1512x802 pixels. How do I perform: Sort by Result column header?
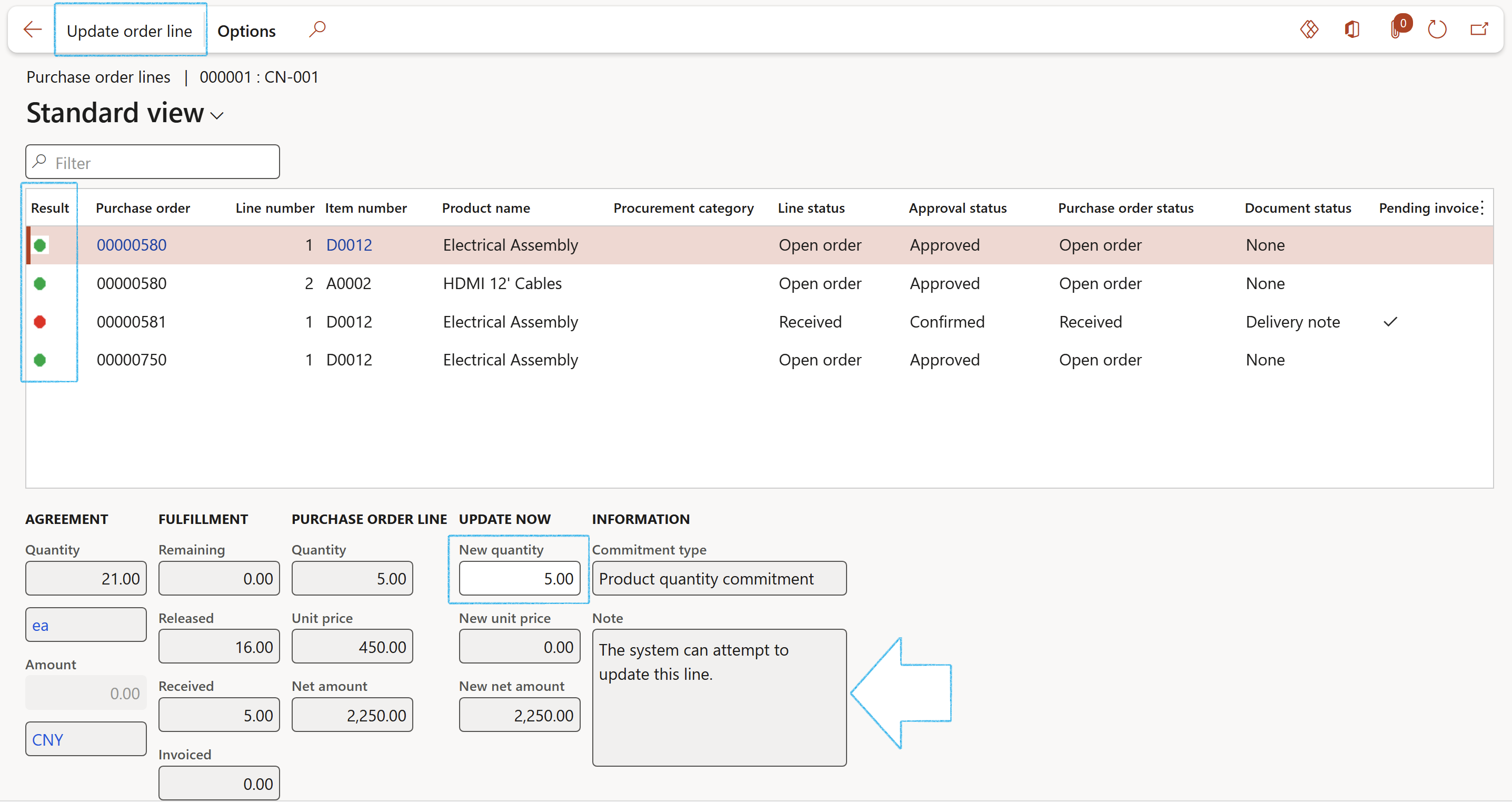click(50, 208)
